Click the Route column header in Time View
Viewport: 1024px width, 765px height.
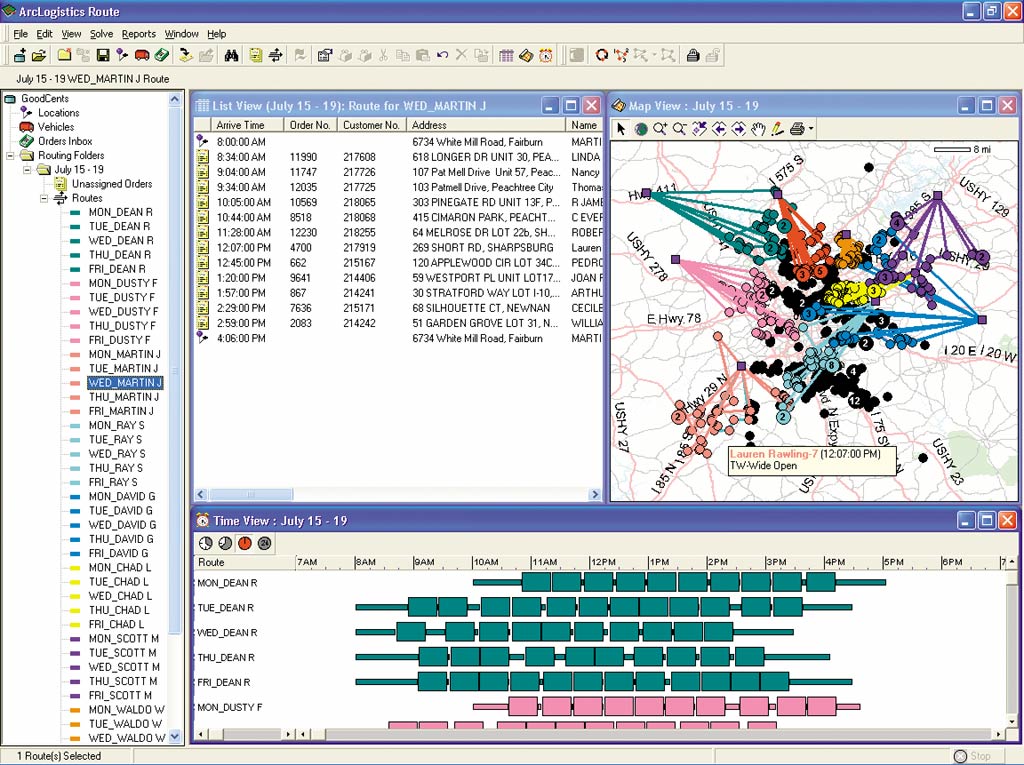point(245,562)
